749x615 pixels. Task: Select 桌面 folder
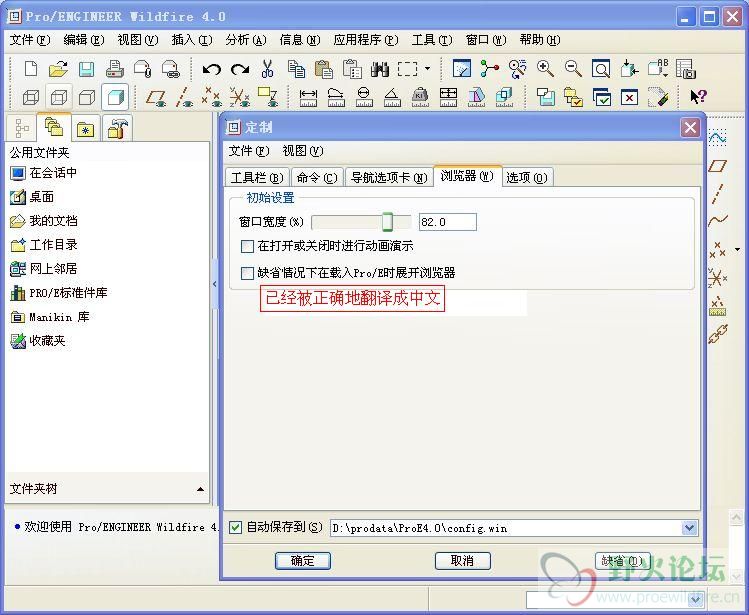coord(32,197)
